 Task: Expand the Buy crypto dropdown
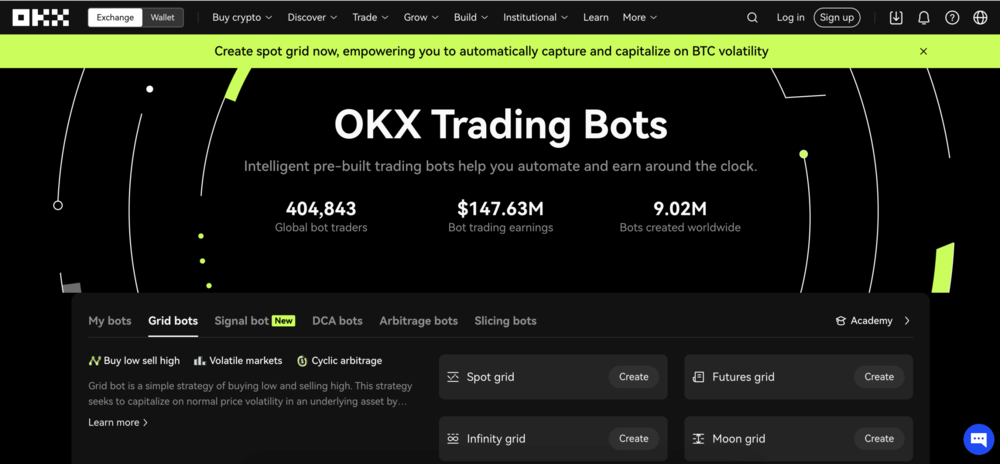[x=242, y=18]
